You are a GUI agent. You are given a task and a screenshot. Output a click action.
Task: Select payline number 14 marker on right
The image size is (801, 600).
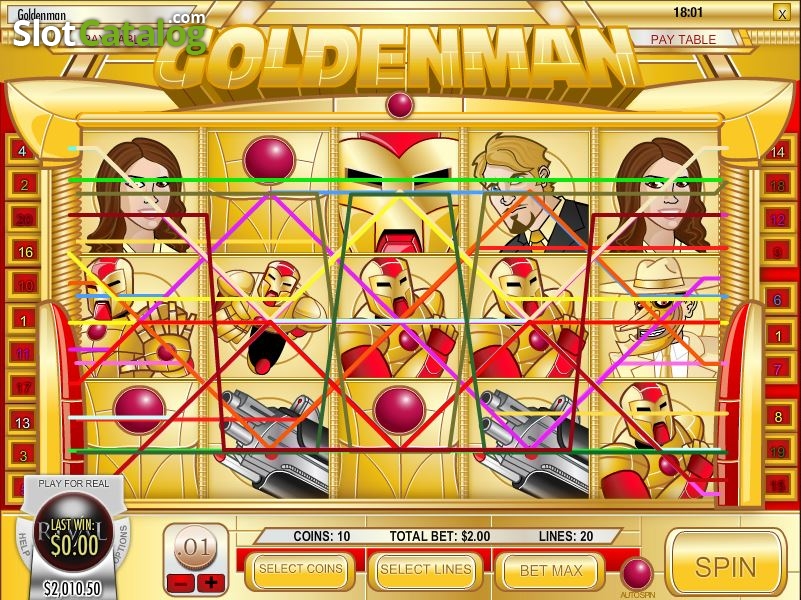777,152
